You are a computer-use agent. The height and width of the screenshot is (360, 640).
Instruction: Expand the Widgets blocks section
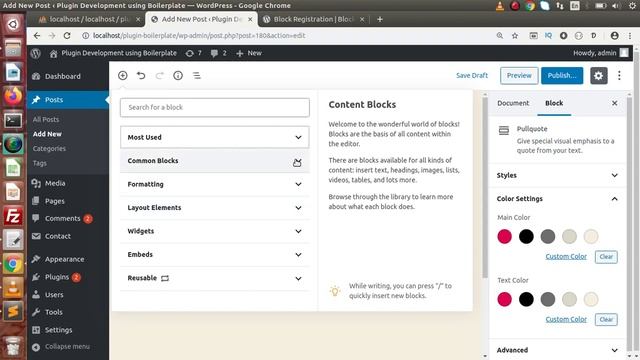point(215,231)
